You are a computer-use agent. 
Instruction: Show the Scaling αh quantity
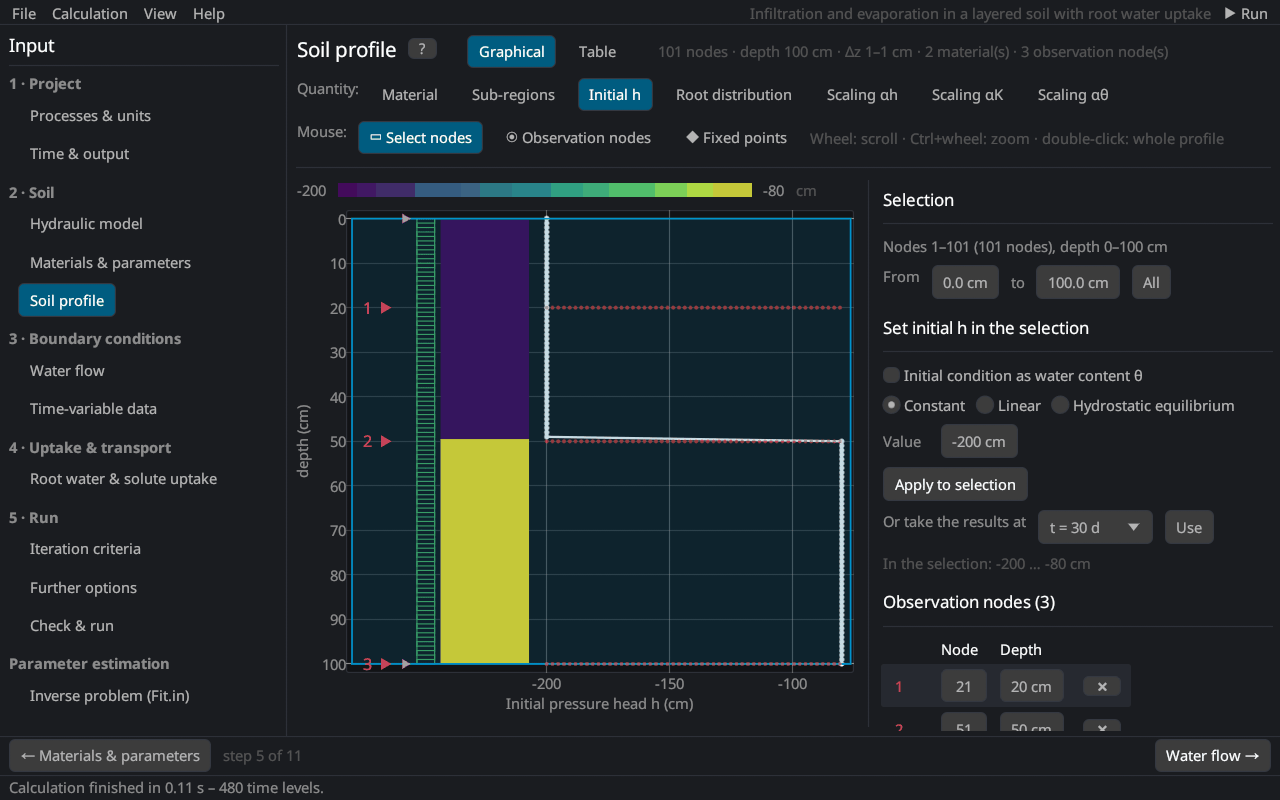point(862,95)
